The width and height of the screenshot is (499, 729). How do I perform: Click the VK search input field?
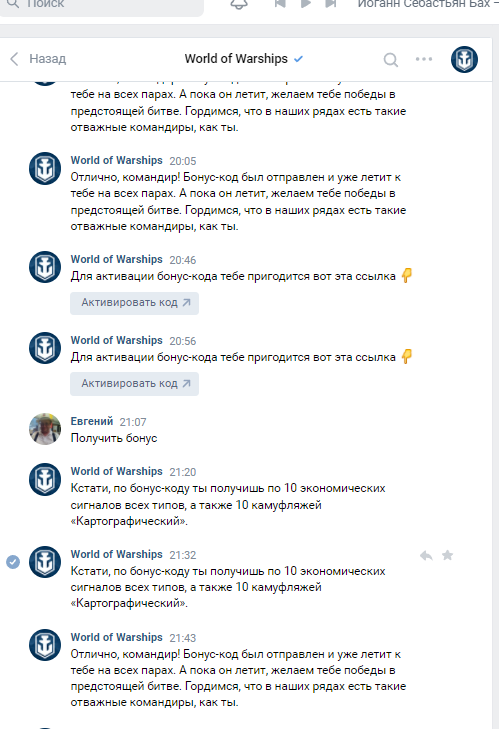pyautogui.click(x=101, y=5)
